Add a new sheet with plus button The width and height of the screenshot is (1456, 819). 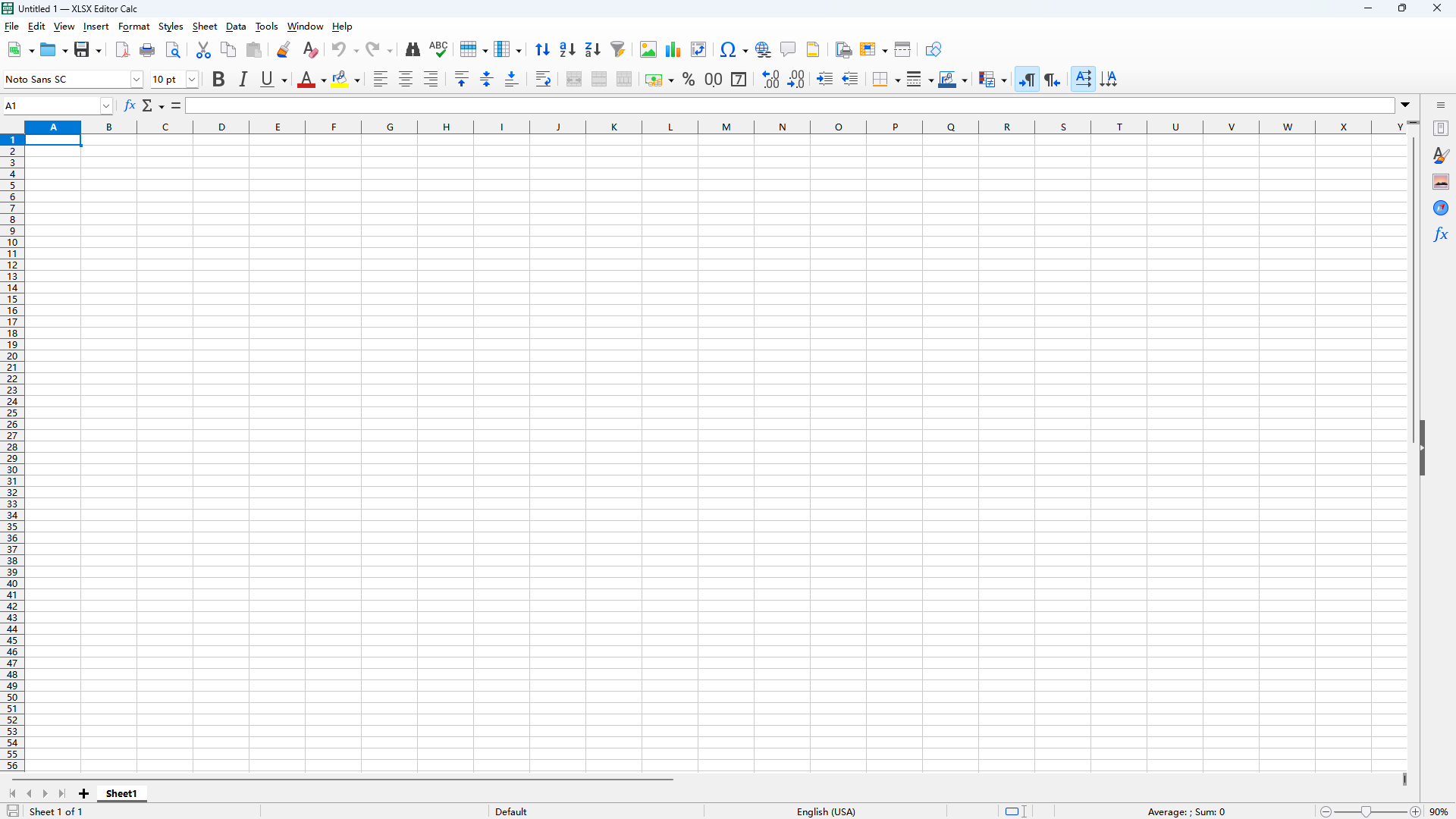coord(84,793)
